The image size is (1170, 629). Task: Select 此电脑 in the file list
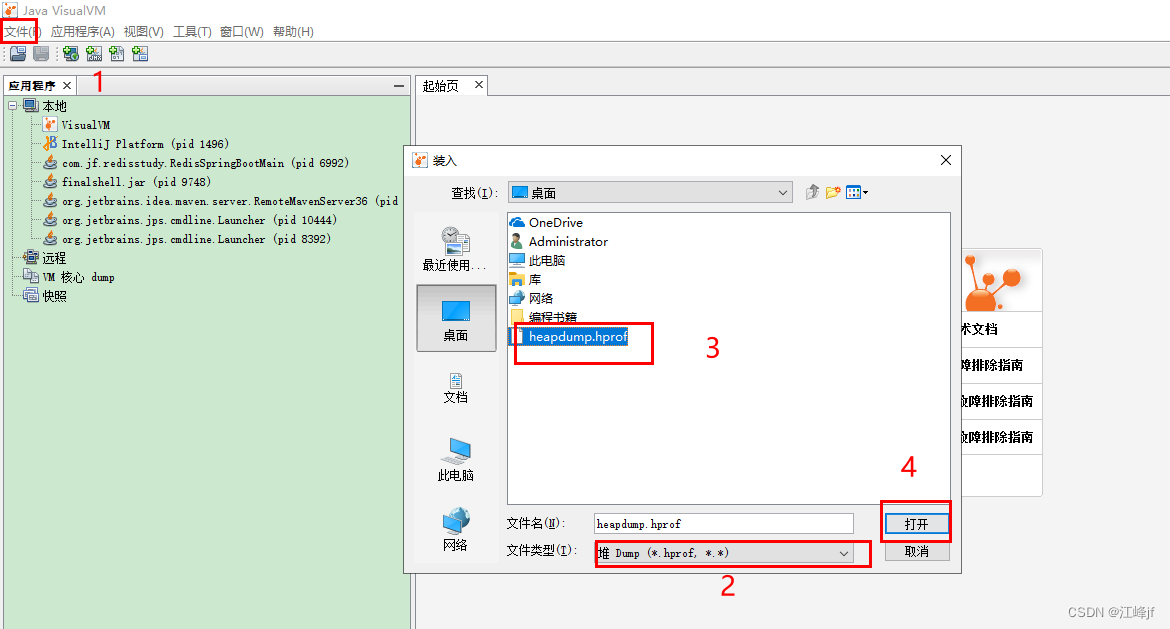(536, 260)
